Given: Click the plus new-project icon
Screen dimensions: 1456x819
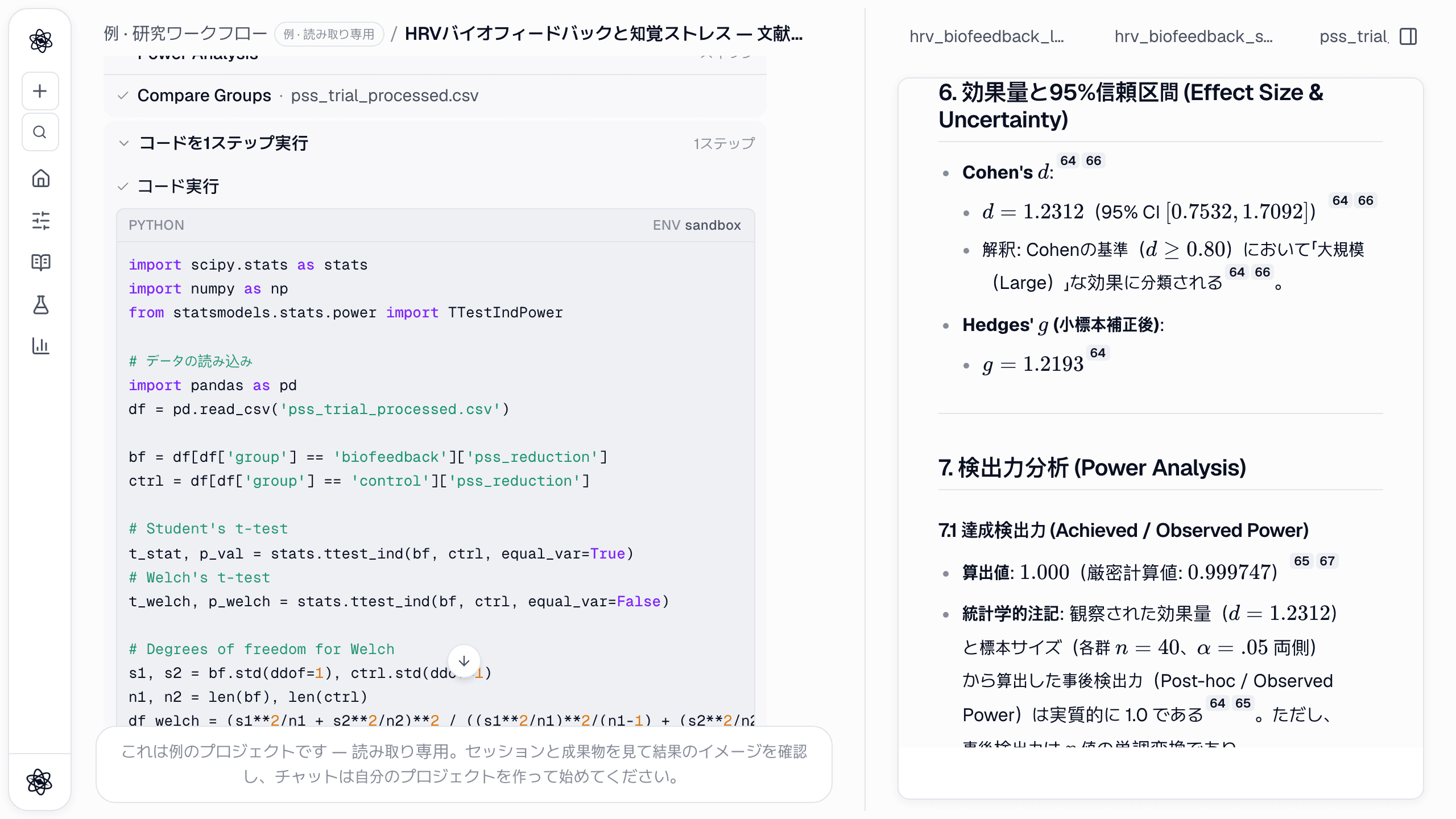Looking at the screenshot, I should click(40, 91).
